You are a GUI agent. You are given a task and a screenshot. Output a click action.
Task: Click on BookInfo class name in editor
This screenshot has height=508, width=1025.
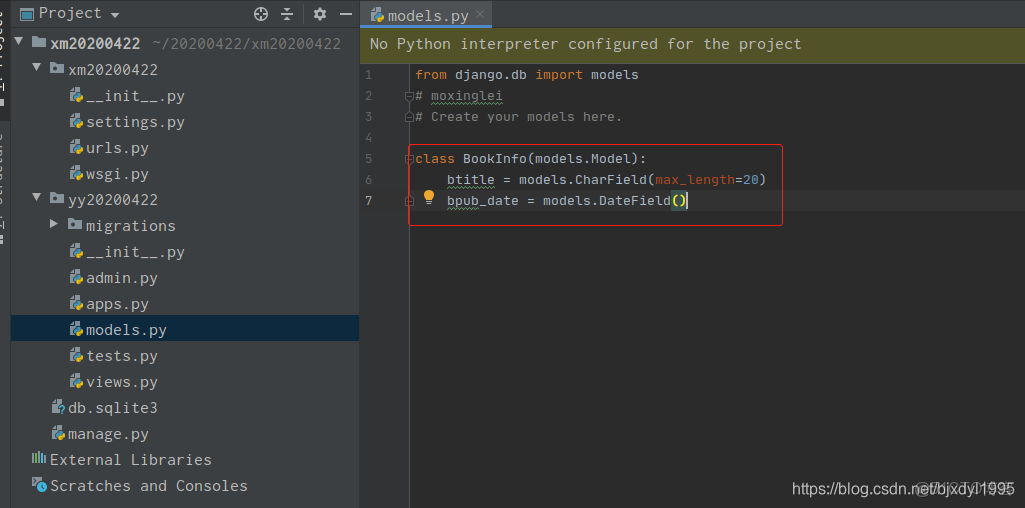pyautogui.click(x=494, y=159)
